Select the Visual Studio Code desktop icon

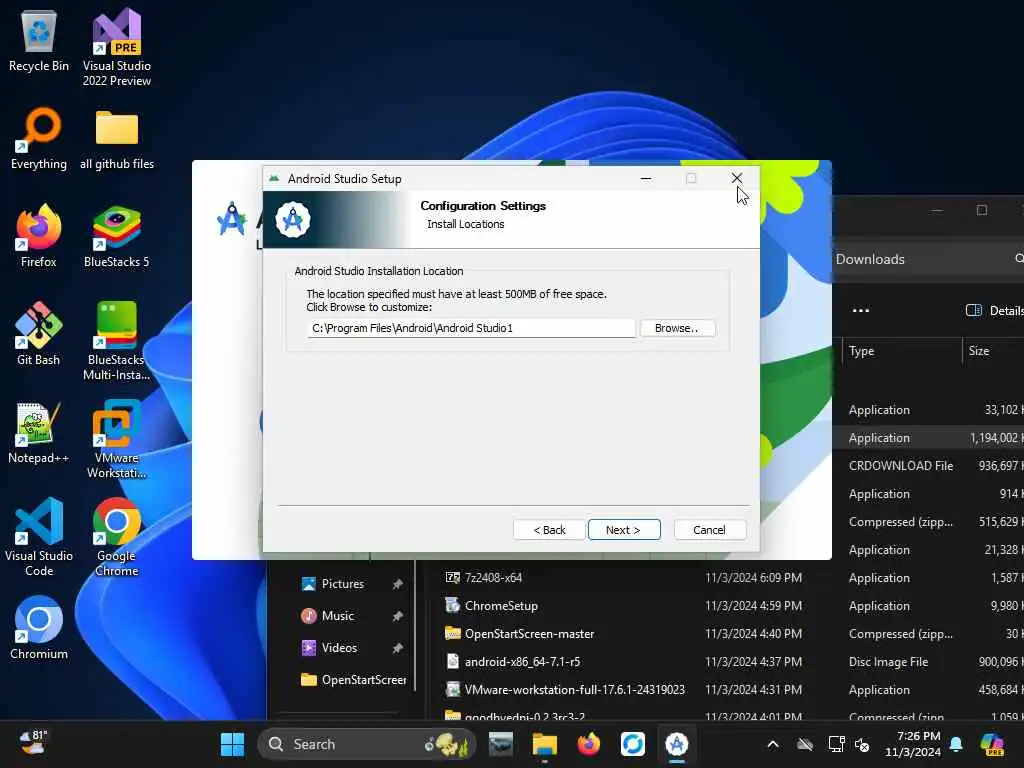click(x=39, y=537)
